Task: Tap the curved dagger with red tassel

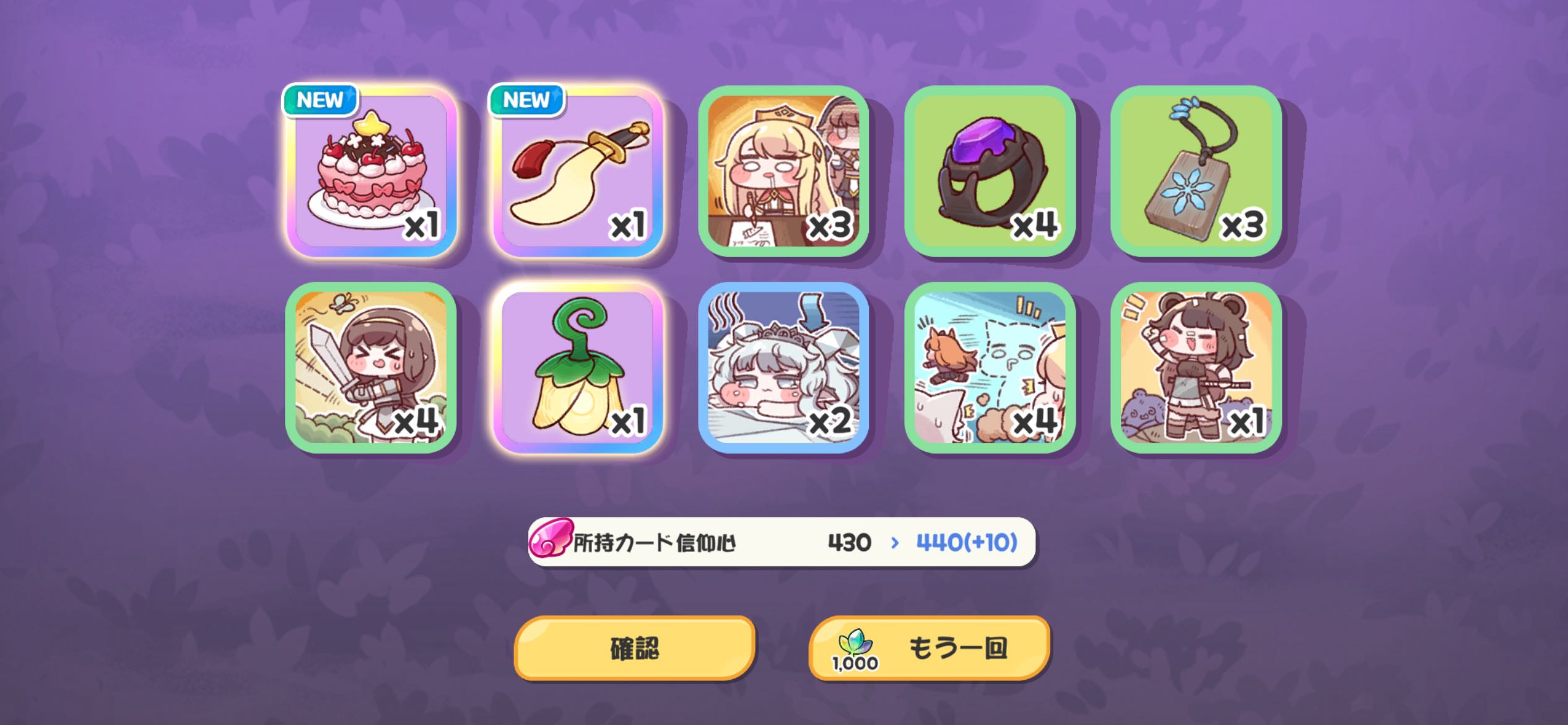Action: tap(578, 171)
